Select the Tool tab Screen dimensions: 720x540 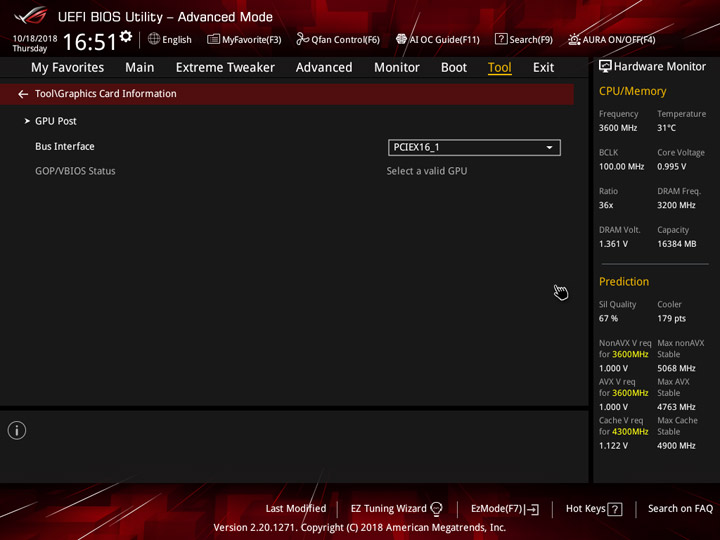pos(500,68)
